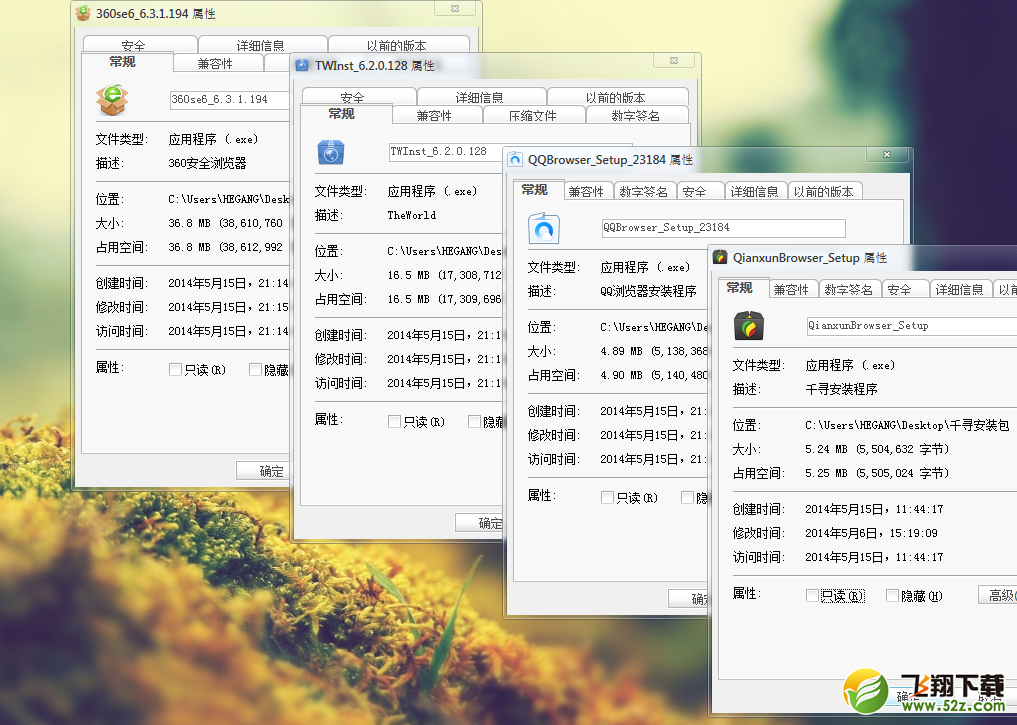Viewport: 1017px width, 725px height.
Task: Close the TWInst properties window
Action: click(674, 60)
